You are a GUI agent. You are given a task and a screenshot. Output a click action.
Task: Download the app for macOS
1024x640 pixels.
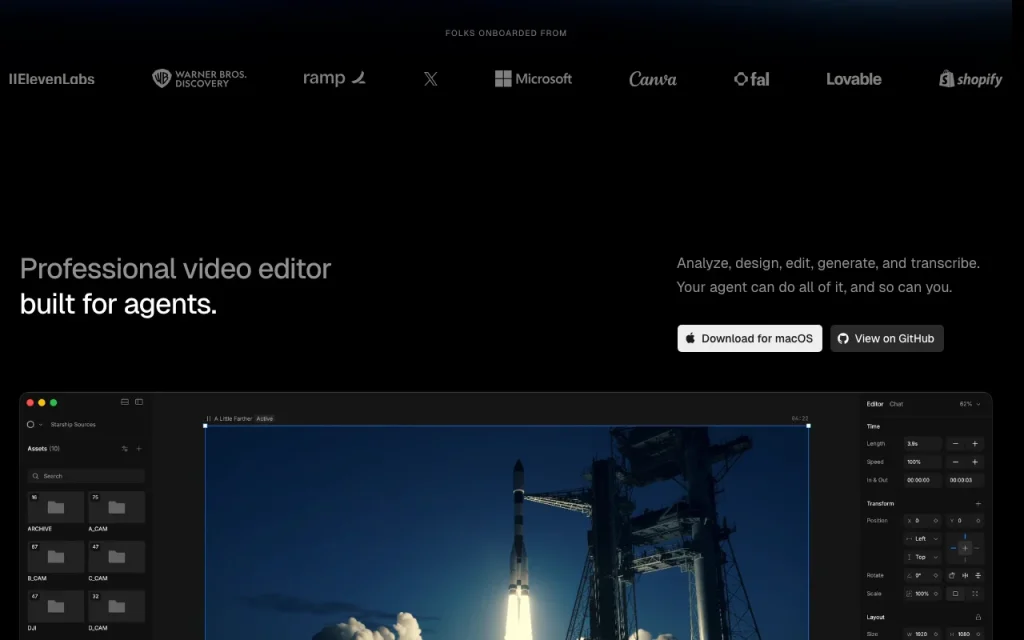coord(750,338)
